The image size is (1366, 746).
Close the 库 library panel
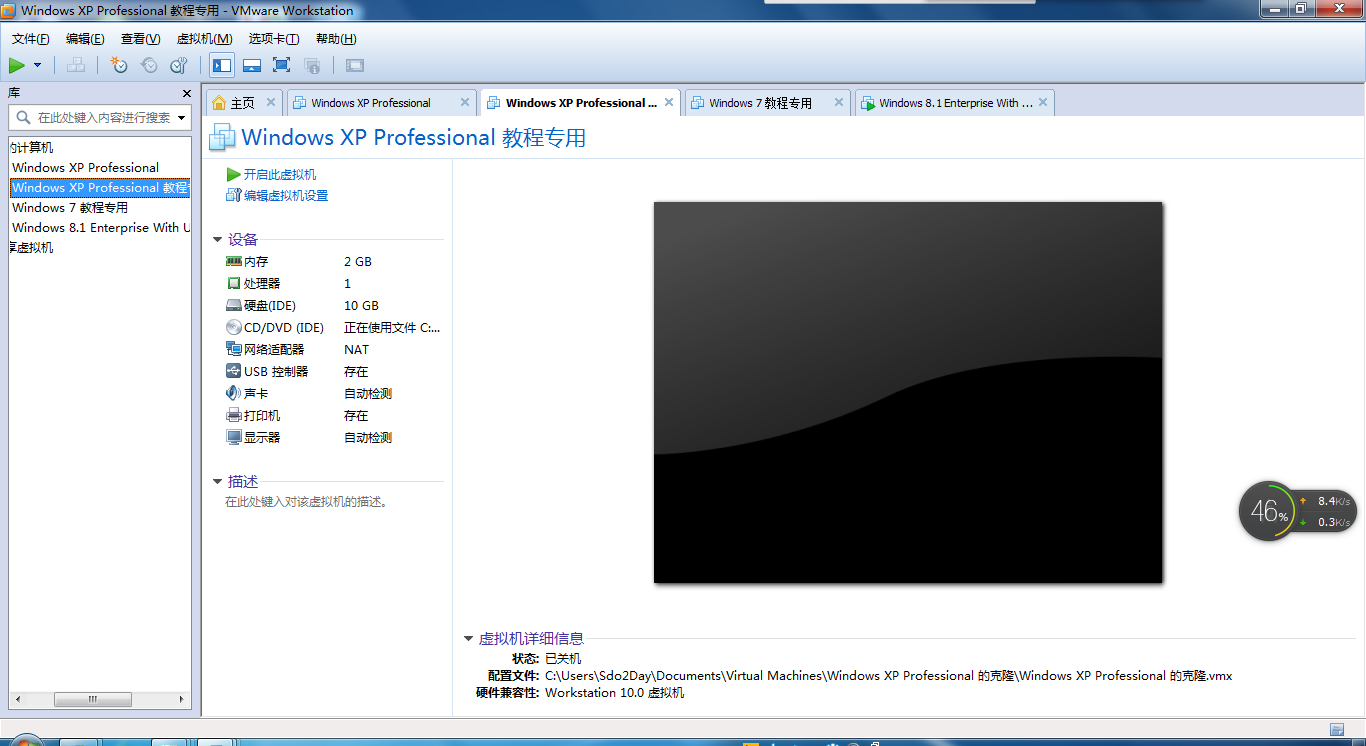[187, 93]
